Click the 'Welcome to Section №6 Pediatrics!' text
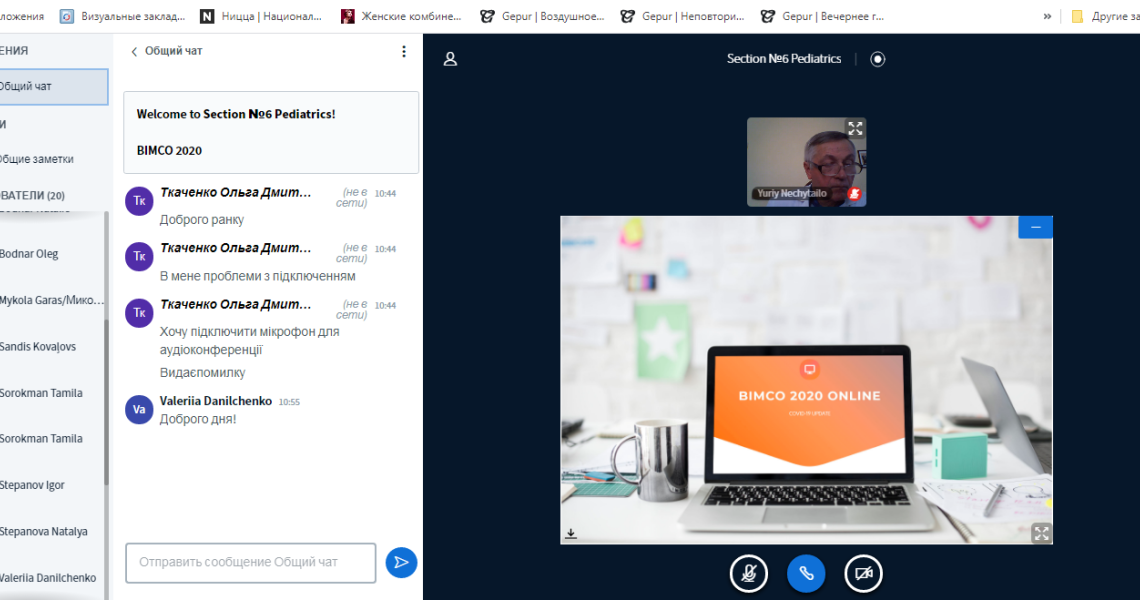Screen dimensions: 1140x600 236,114
